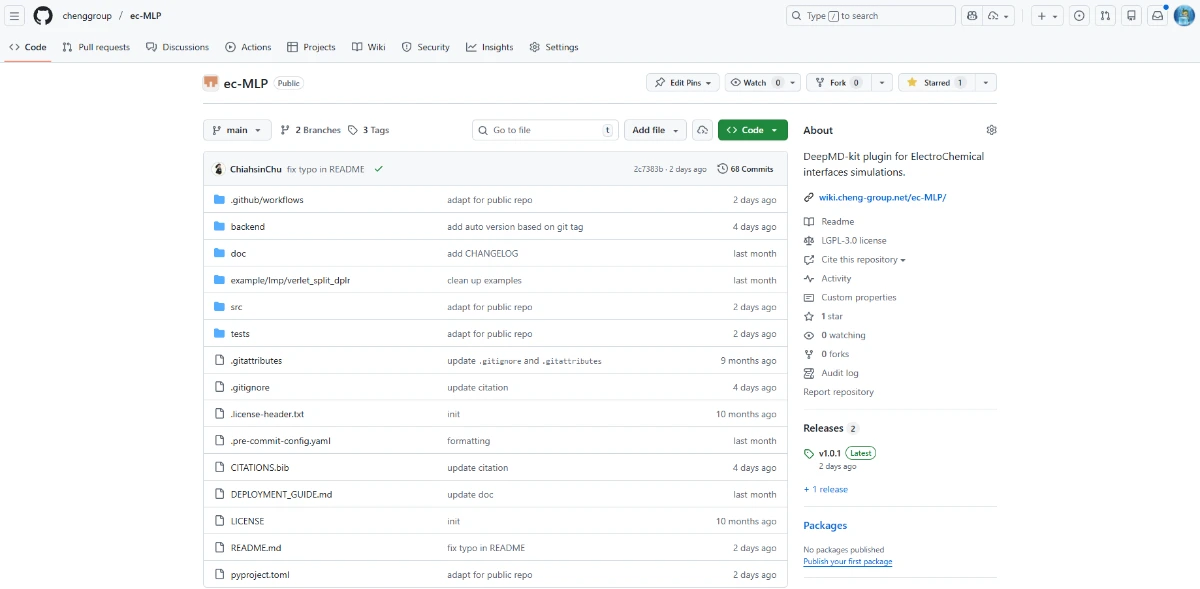Open issues icon in top header

[x=1079, y=16]
